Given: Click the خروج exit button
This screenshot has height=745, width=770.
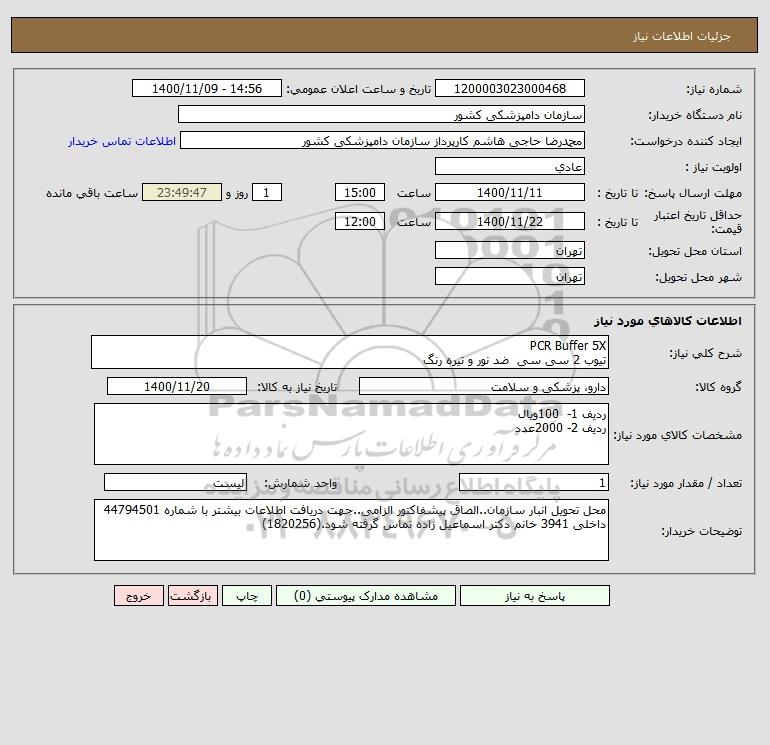Looking at the screenshot, I should (139, 596).
